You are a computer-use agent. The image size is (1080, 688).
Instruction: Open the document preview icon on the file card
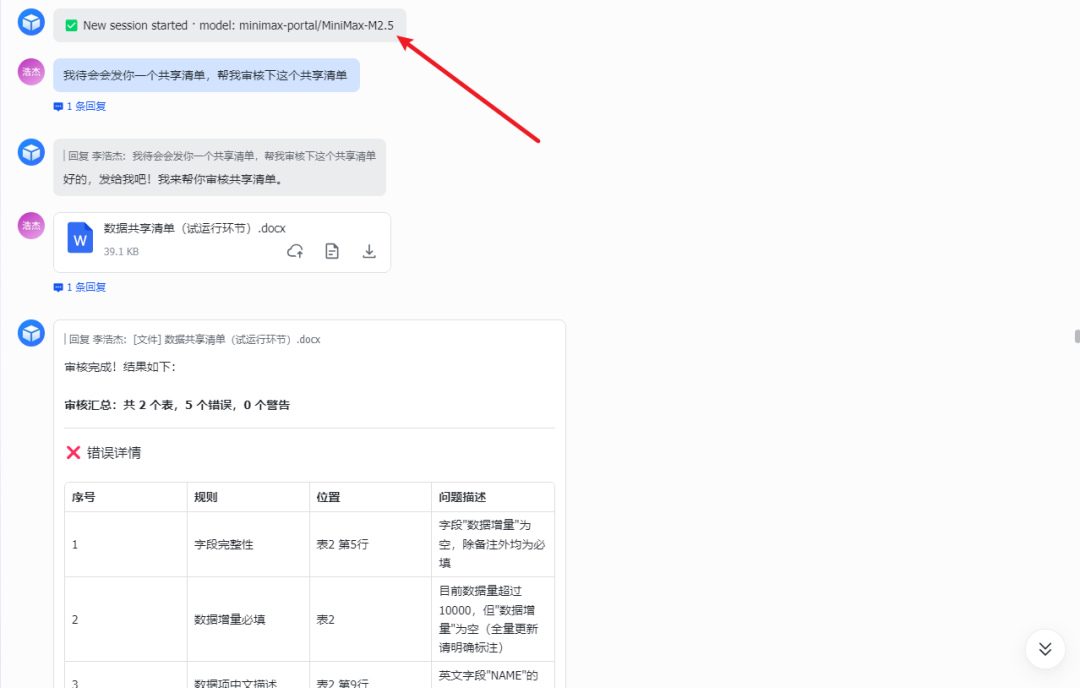pos(331,251)
